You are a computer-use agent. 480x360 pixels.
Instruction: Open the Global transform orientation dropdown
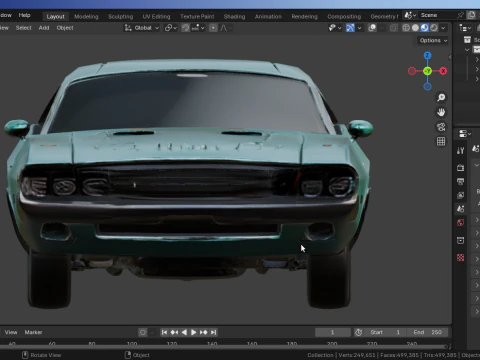click(142, 28)
